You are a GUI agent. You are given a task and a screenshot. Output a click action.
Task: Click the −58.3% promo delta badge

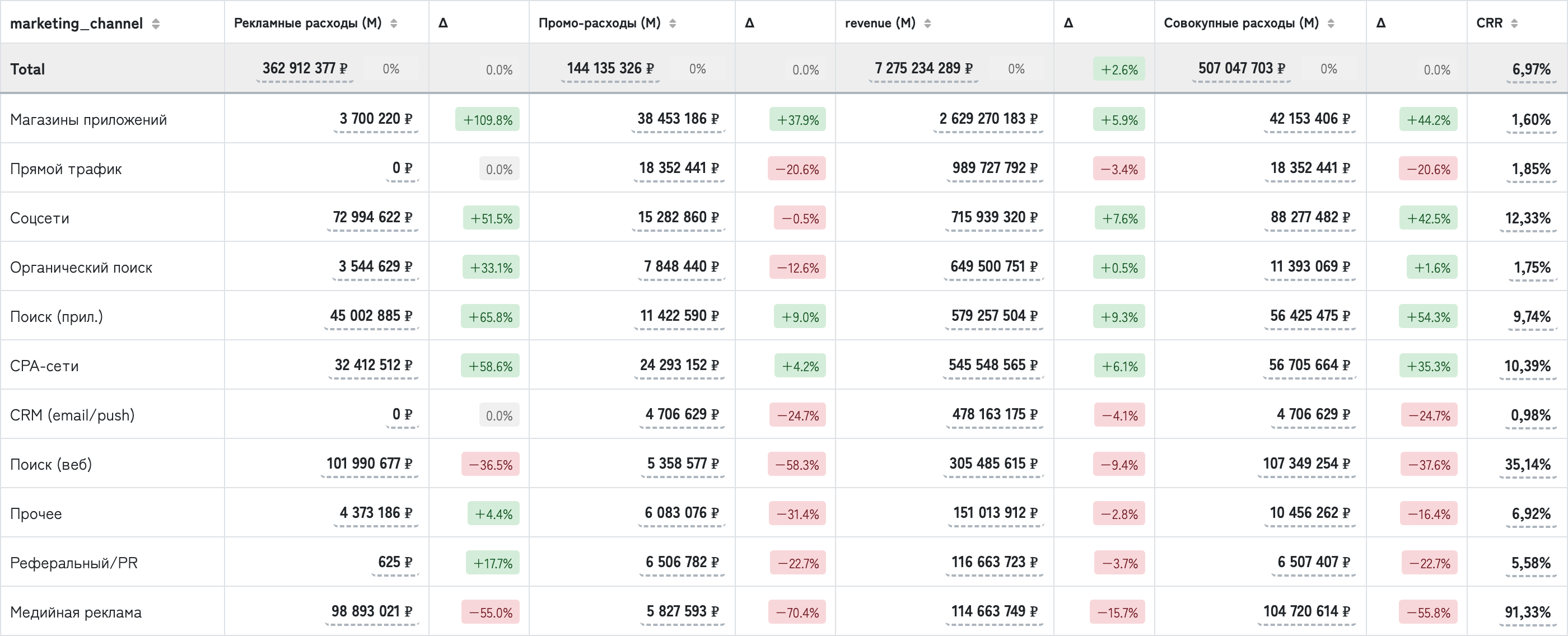pos(797,465)
